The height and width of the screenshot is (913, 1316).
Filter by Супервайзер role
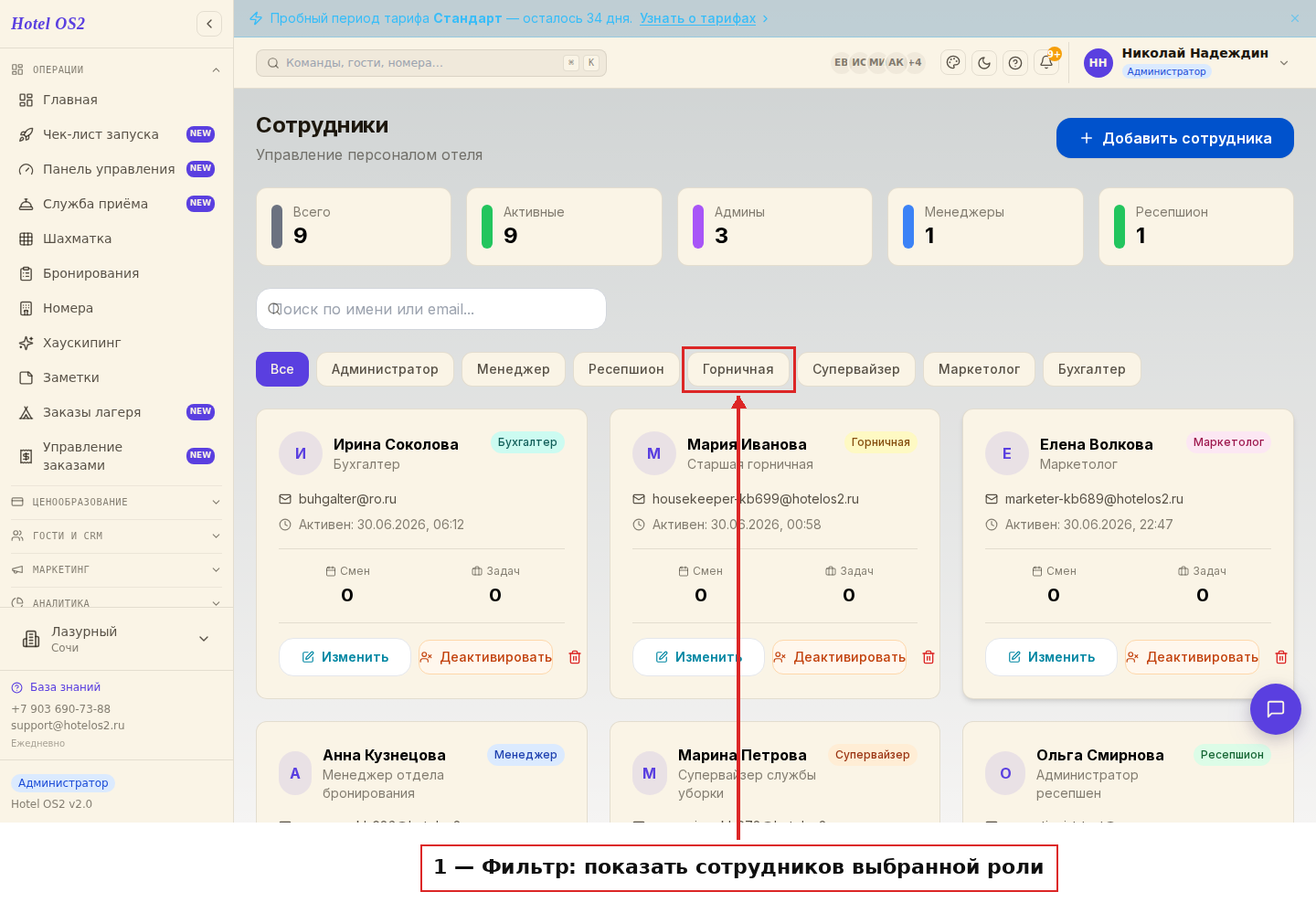856,369
